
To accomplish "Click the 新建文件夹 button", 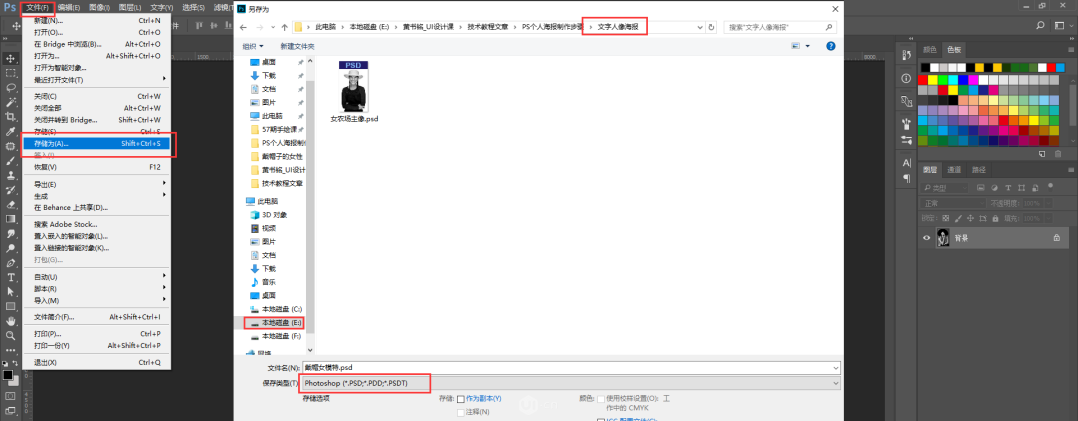I will [298, 46].
